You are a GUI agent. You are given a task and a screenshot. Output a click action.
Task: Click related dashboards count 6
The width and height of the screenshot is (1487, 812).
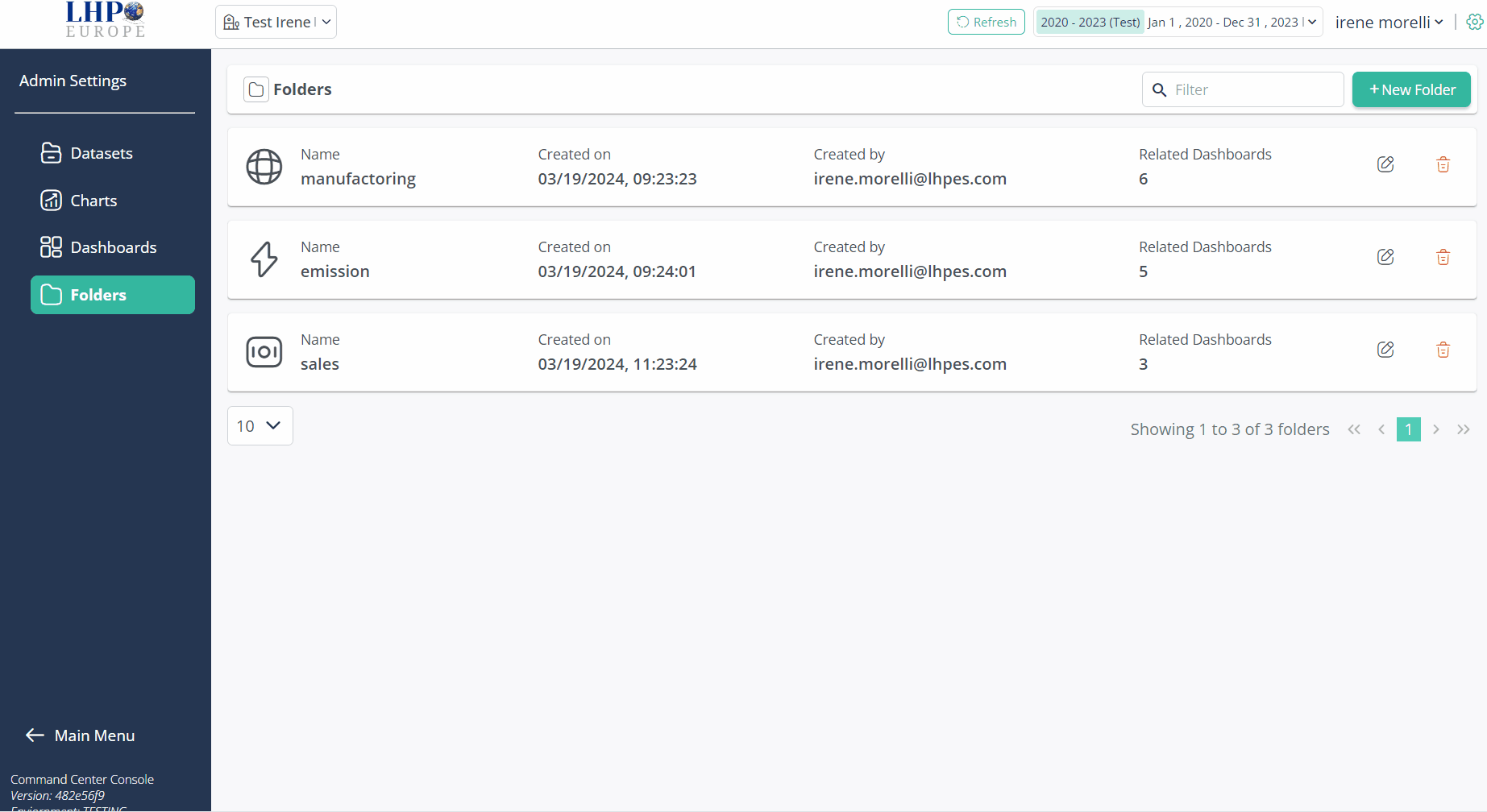click(x=1143, y=179)
